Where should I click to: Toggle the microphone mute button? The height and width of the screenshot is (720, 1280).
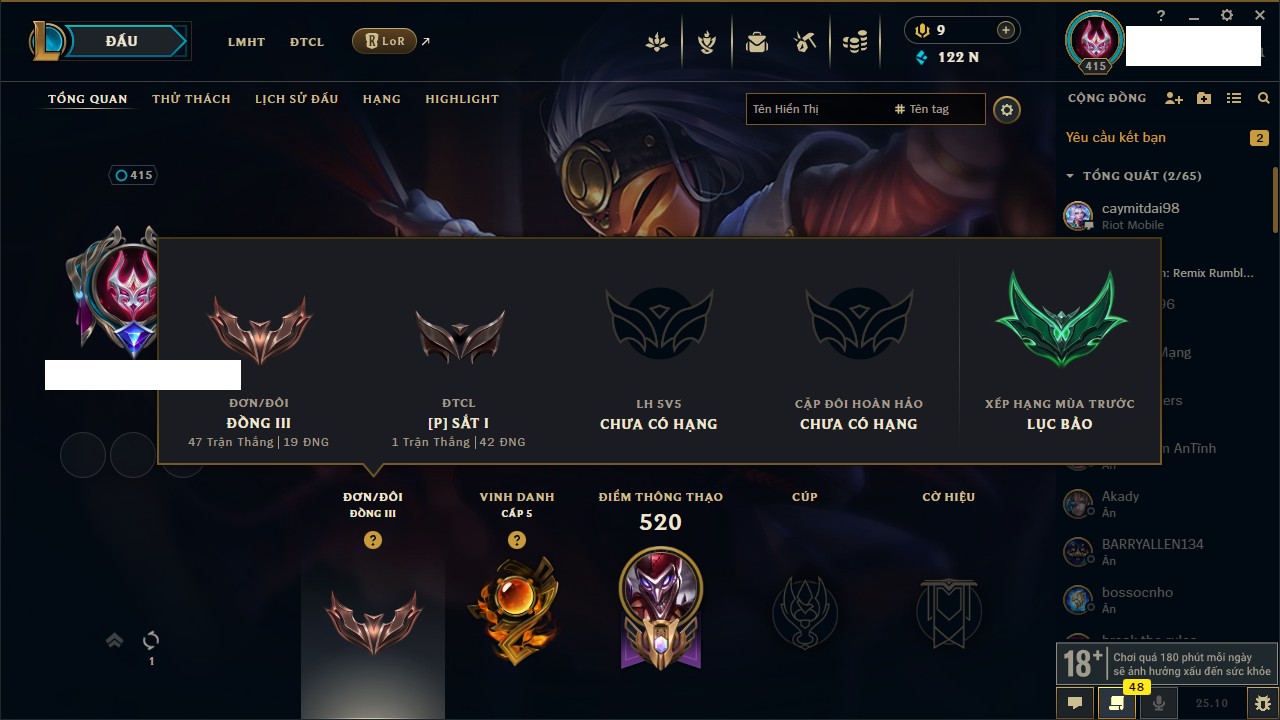pos(1159,703)
